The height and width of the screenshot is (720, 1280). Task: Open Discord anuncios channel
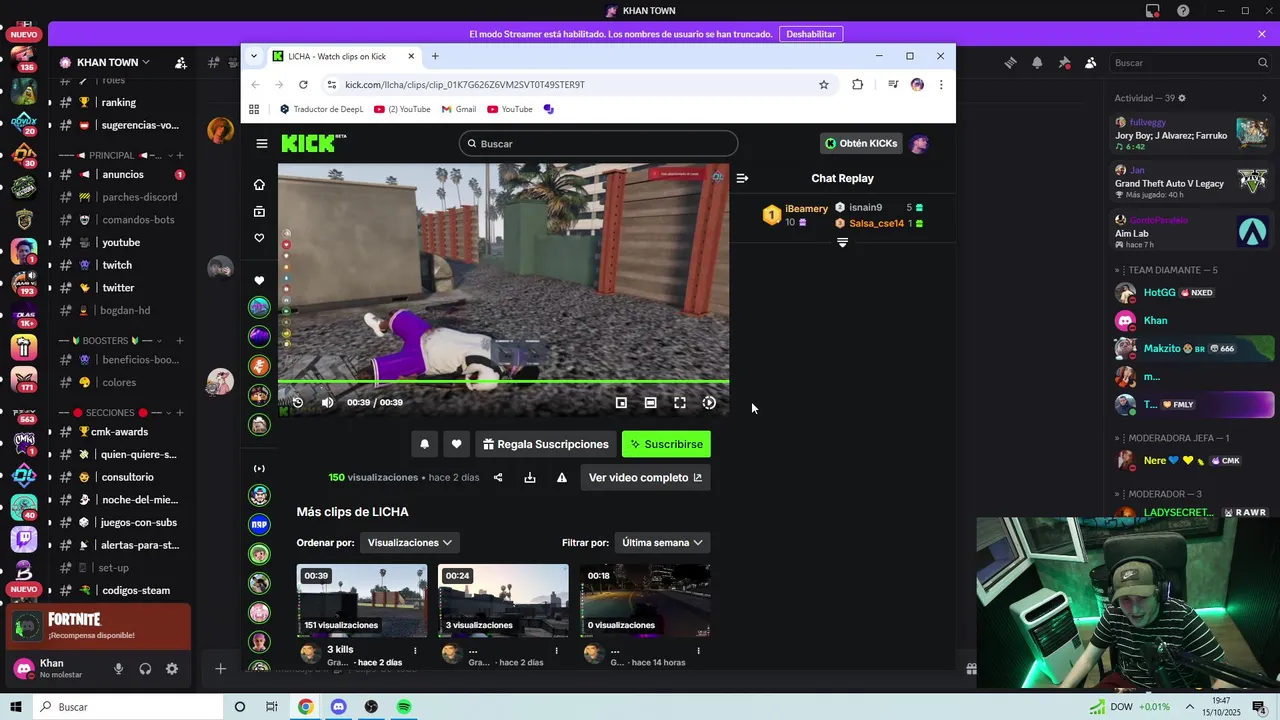[122, 174]
